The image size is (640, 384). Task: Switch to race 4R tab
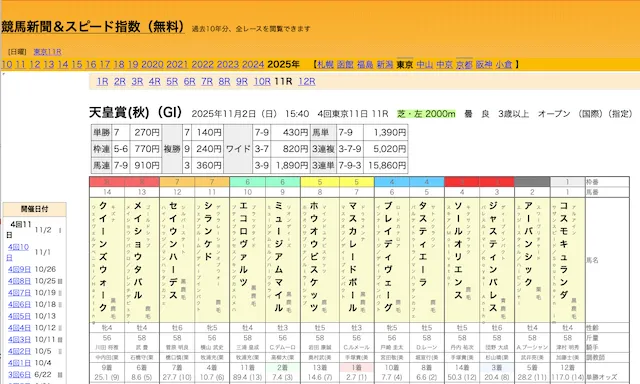click(155, 82)
